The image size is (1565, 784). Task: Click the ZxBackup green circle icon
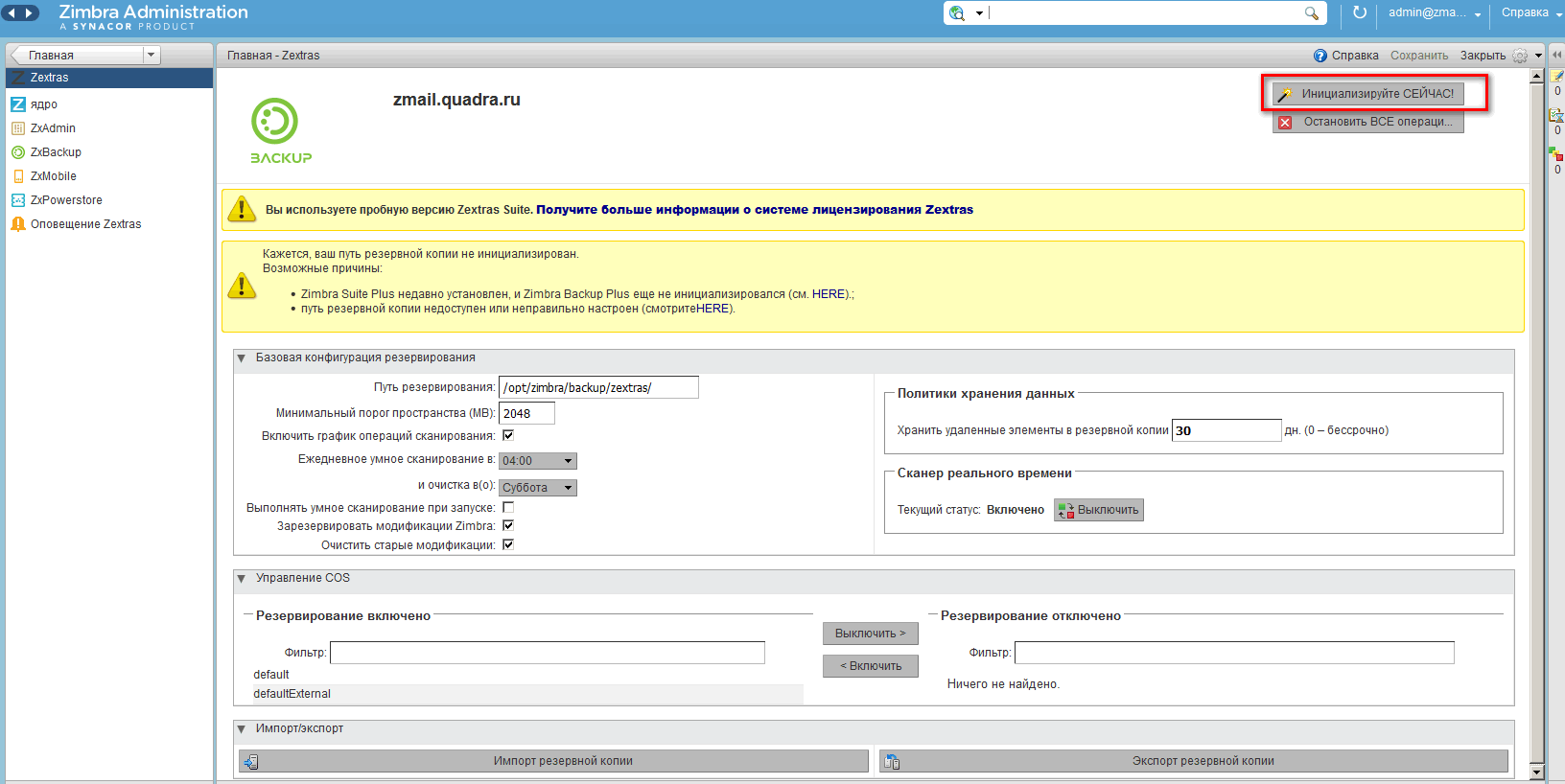(x=17, y=152)
